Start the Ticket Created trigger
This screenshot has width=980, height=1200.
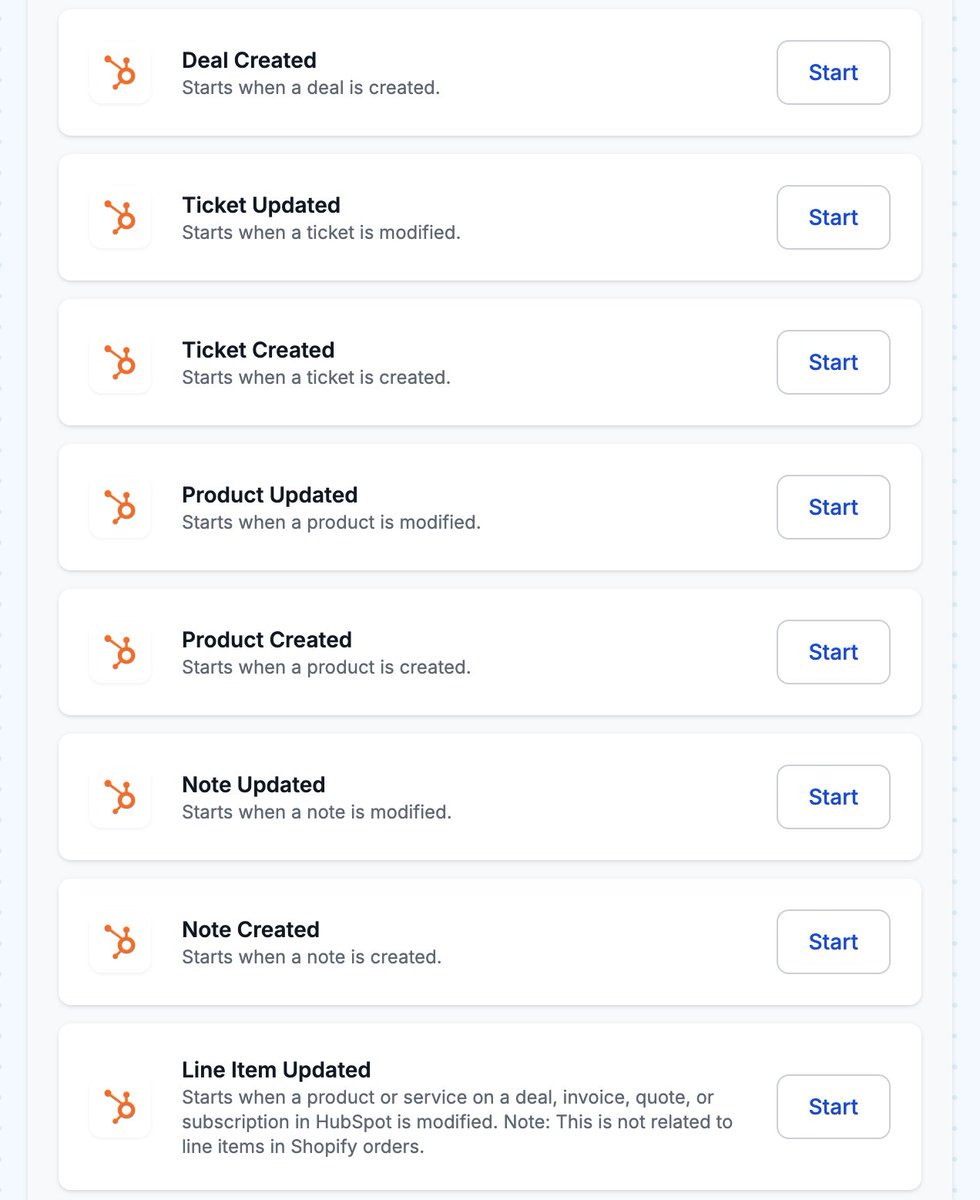[x=833, y=362]
